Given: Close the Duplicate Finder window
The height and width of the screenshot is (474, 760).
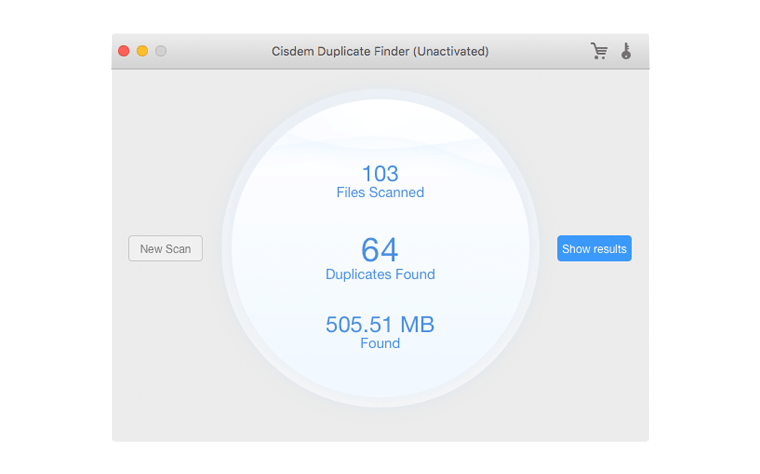Looking at the screenshot, I should [124, 51].
